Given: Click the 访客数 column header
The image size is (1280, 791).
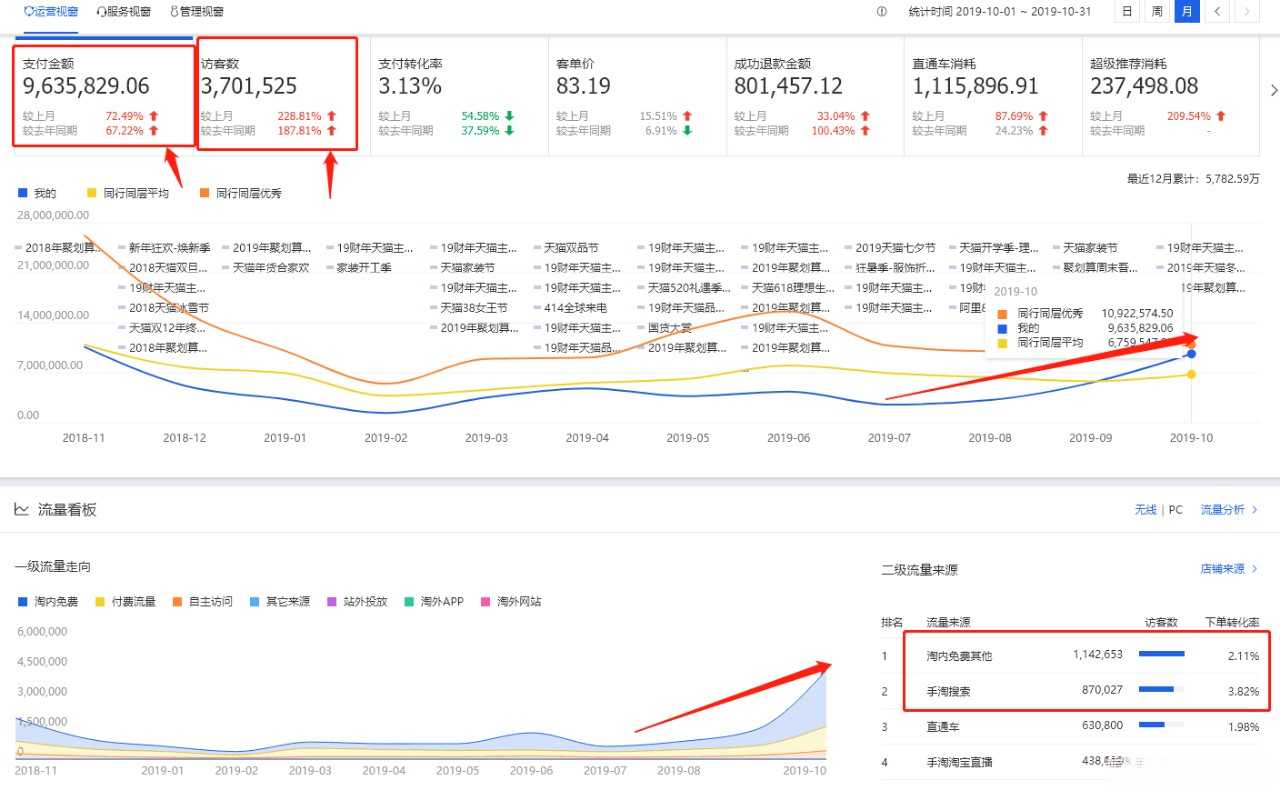Looking at the screenshot, I should 1160,622.
